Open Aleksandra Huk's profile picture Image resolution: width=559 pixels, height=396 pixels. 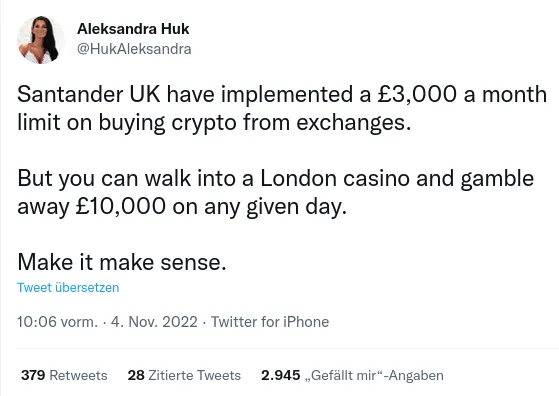pyautogui.click(x=41, y=40)
